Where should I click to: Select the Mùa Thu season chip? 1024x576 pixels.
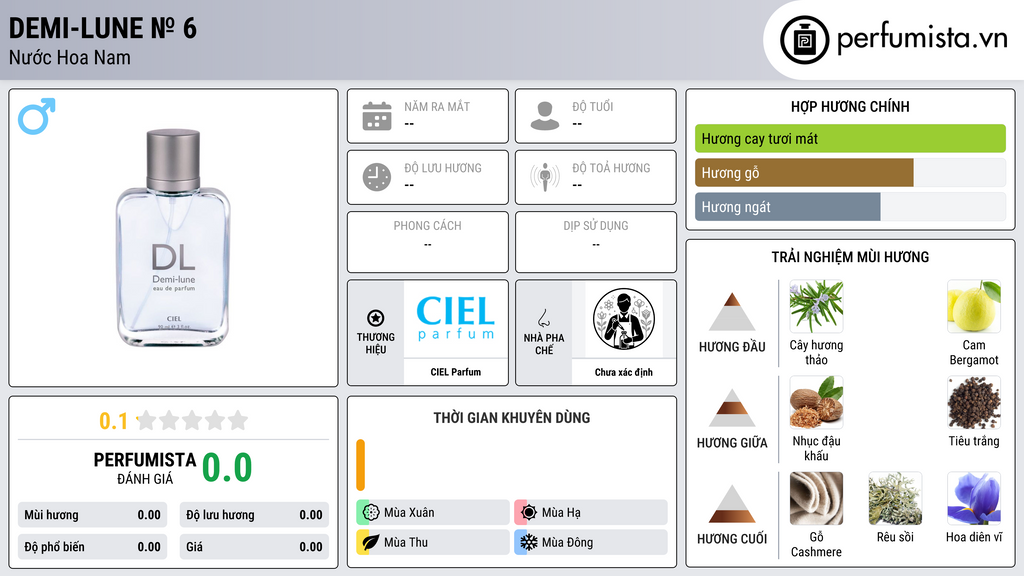coord(433,542)
